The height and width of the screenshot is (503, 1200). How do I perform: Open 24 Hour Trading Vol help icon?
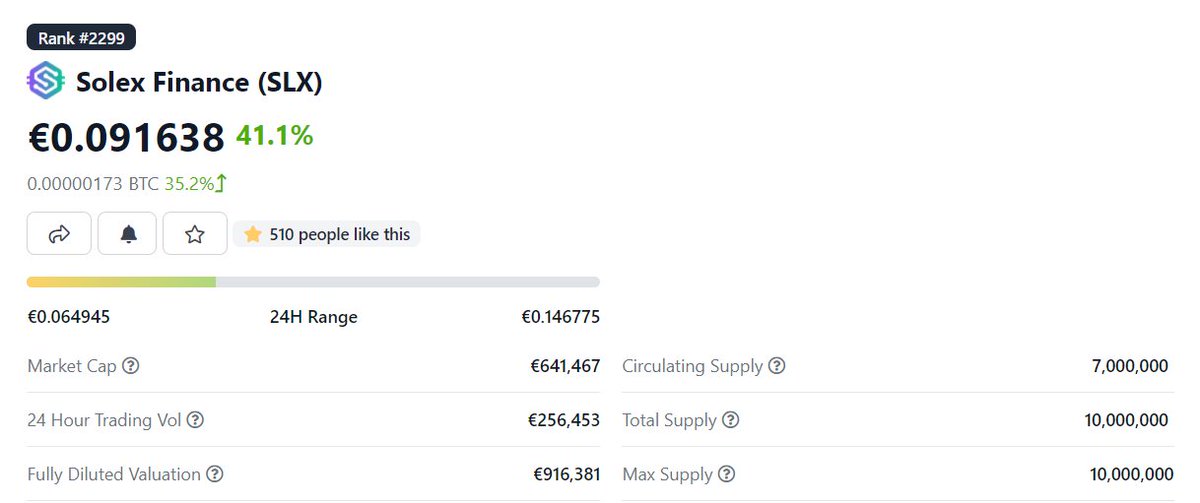196,420
